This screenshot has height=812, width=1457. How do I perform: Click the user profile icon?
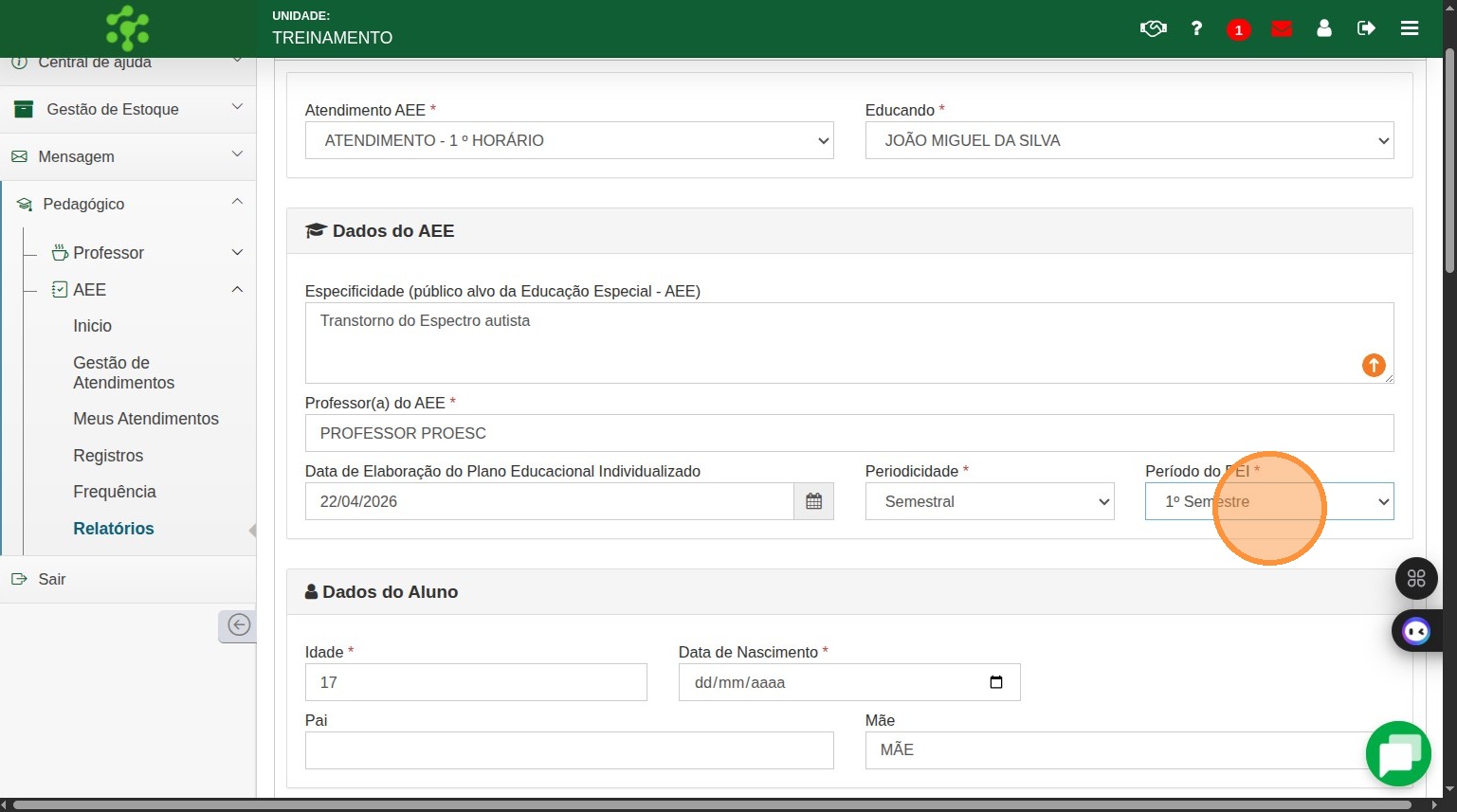pyautogui.click(x=1324, y=28)
